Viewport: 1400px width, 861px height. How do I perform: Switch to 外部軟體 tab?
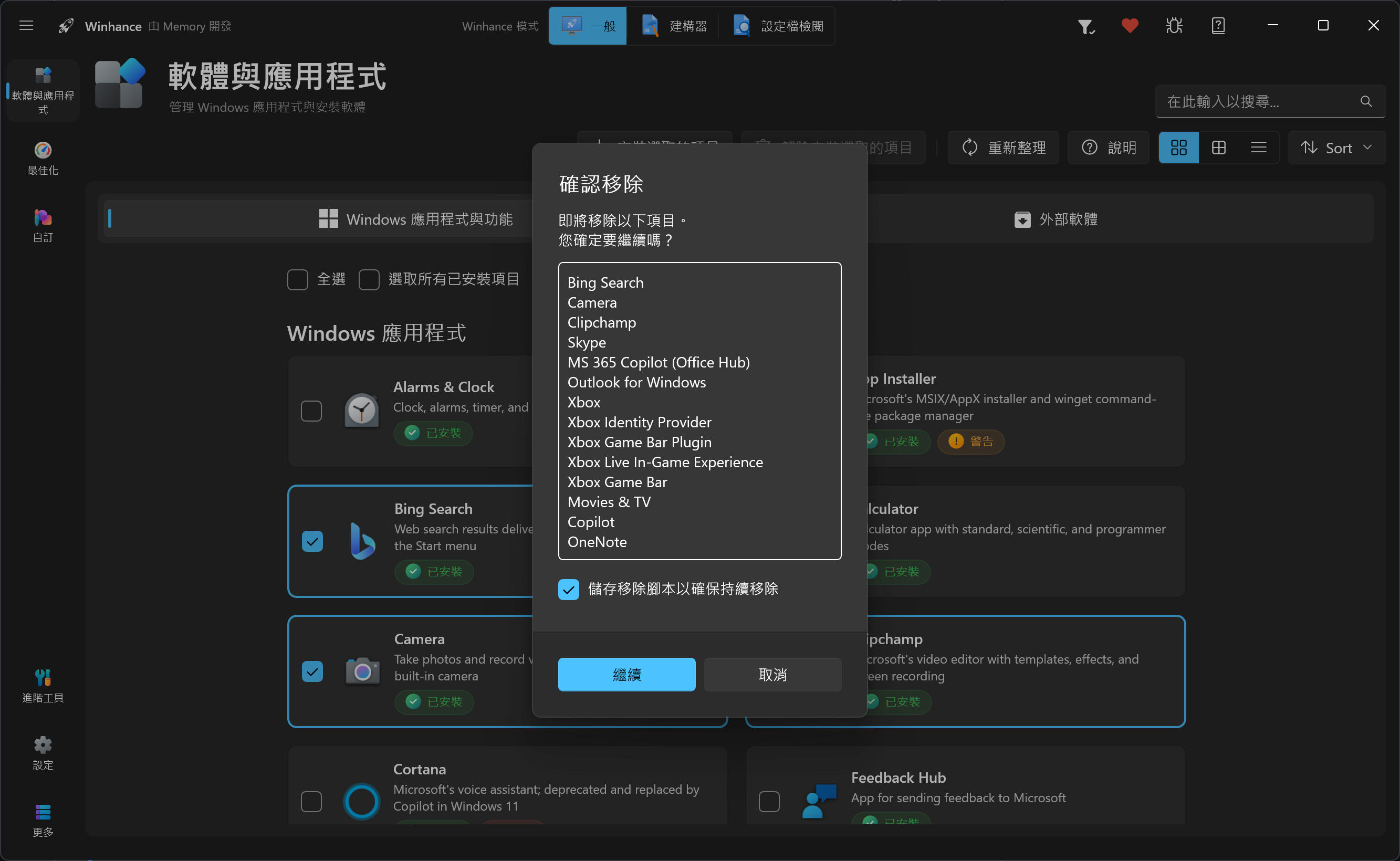pos(1056,219)
